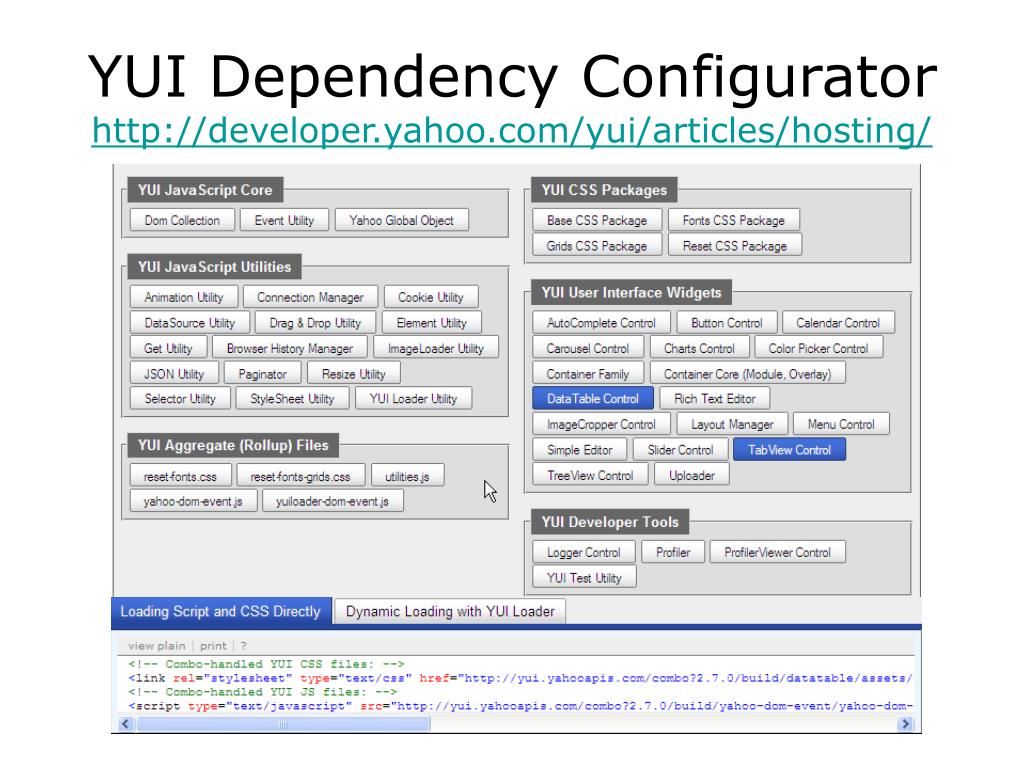Select Drag & Drop Utility
This screenshot has width=1024, height=768.
(x=315, y=323)
